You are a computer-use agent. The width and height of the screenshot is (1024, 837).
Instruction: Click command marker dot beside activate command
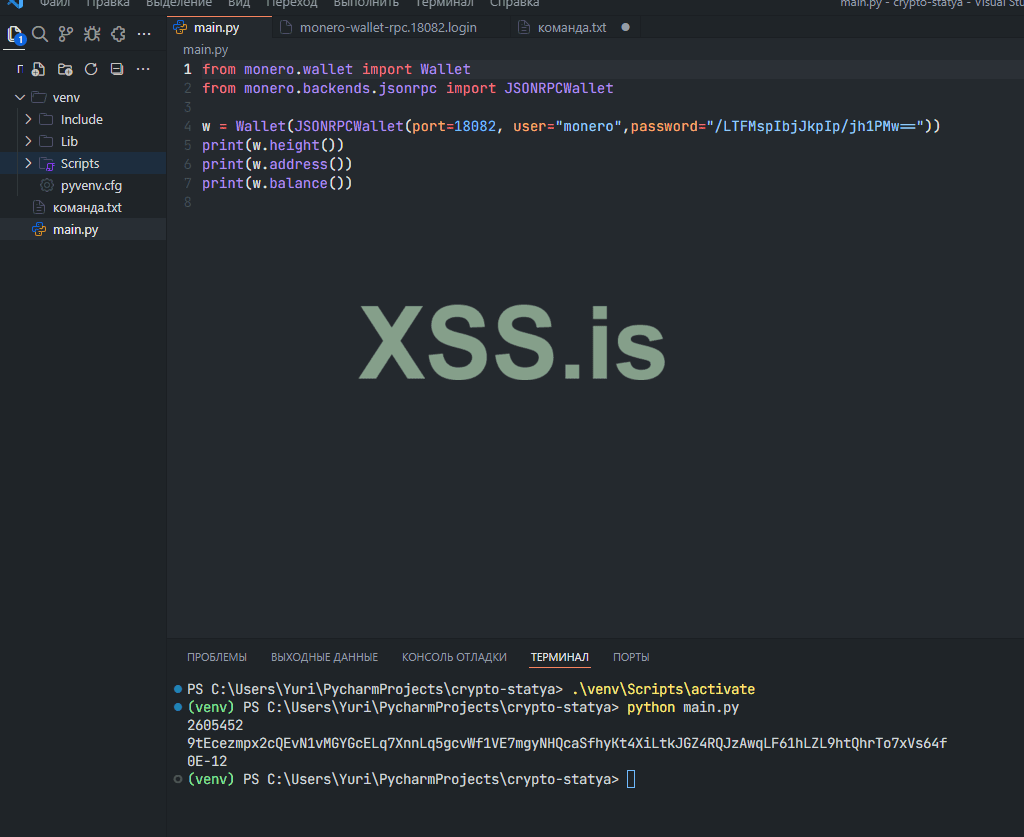tap(178, 689)
